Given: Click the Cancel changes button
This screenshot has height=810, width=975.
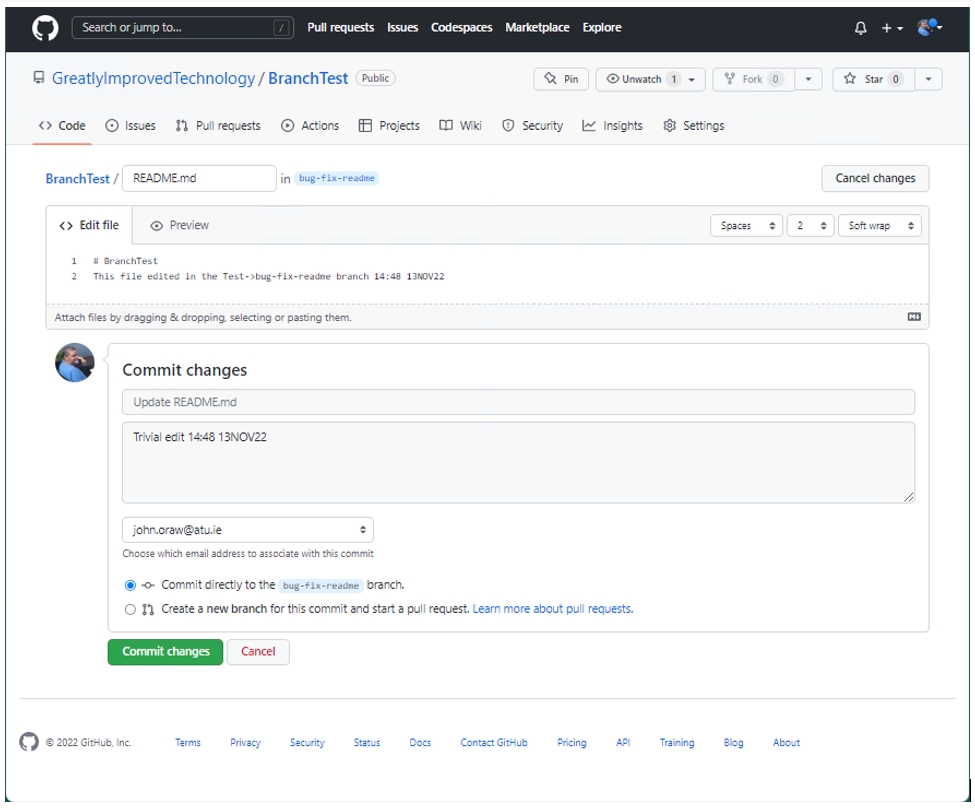Looking at the screenshot, I should tap(875, 178).
